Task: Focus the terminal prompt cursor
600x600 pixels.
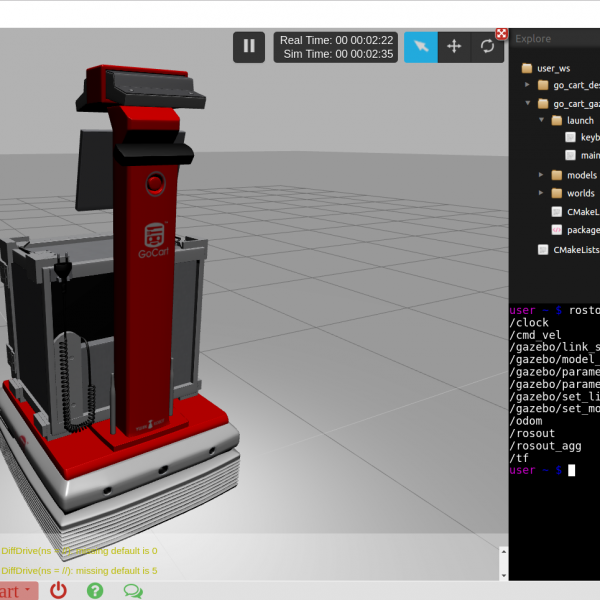Action: pyautogui.click(x=571, y=470)
